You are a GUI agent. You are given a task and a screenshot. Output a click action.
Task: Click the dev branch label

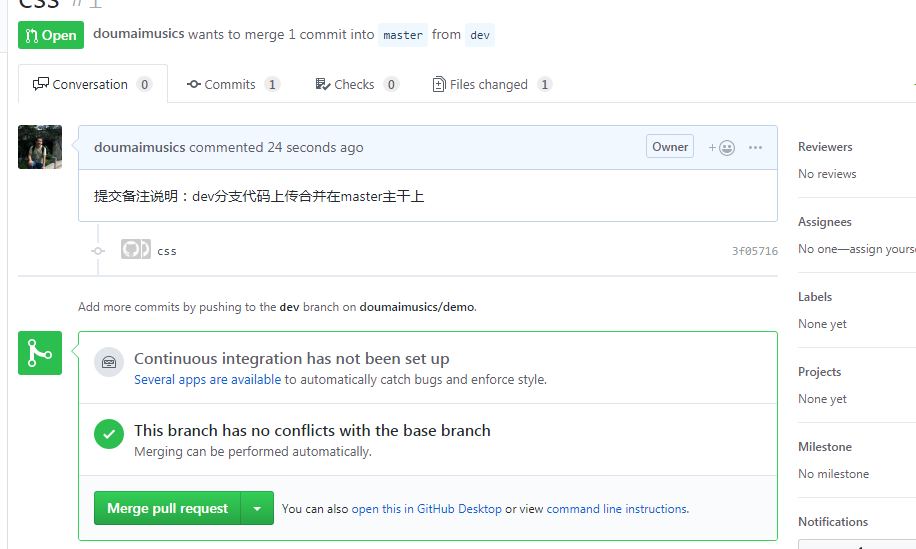pyautogui.click(x=480, y=35)
